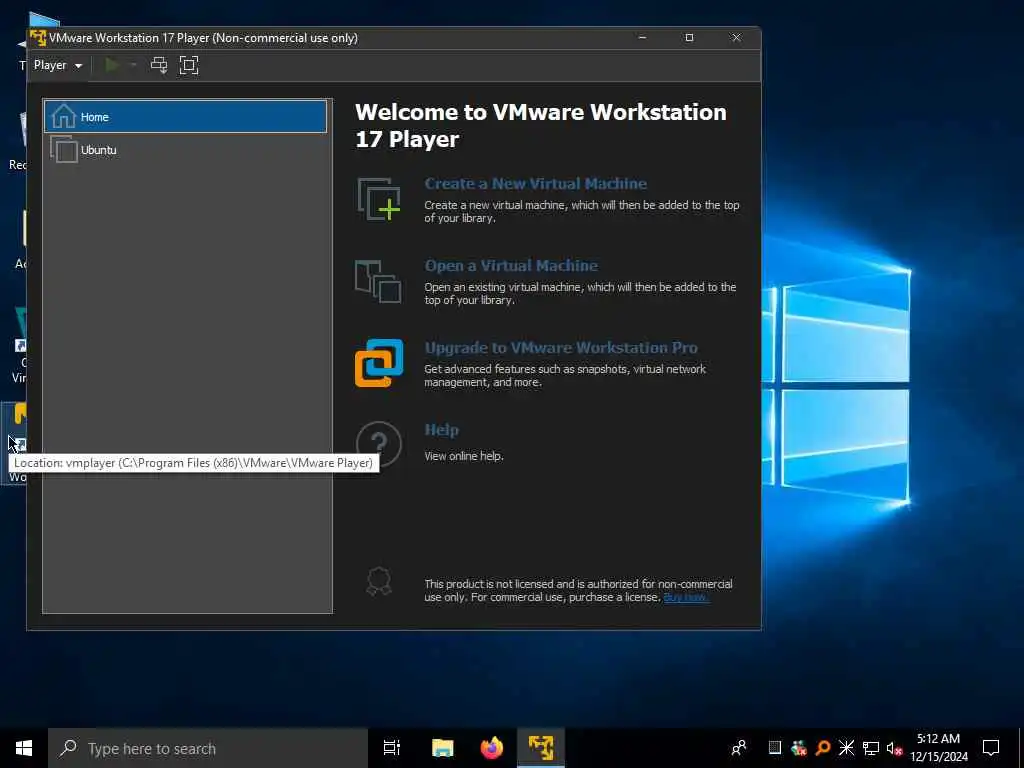Click the white asterisk tray icon
Image resolution: width=1024 pixels, height=768 pixels.
click(846, 747)
